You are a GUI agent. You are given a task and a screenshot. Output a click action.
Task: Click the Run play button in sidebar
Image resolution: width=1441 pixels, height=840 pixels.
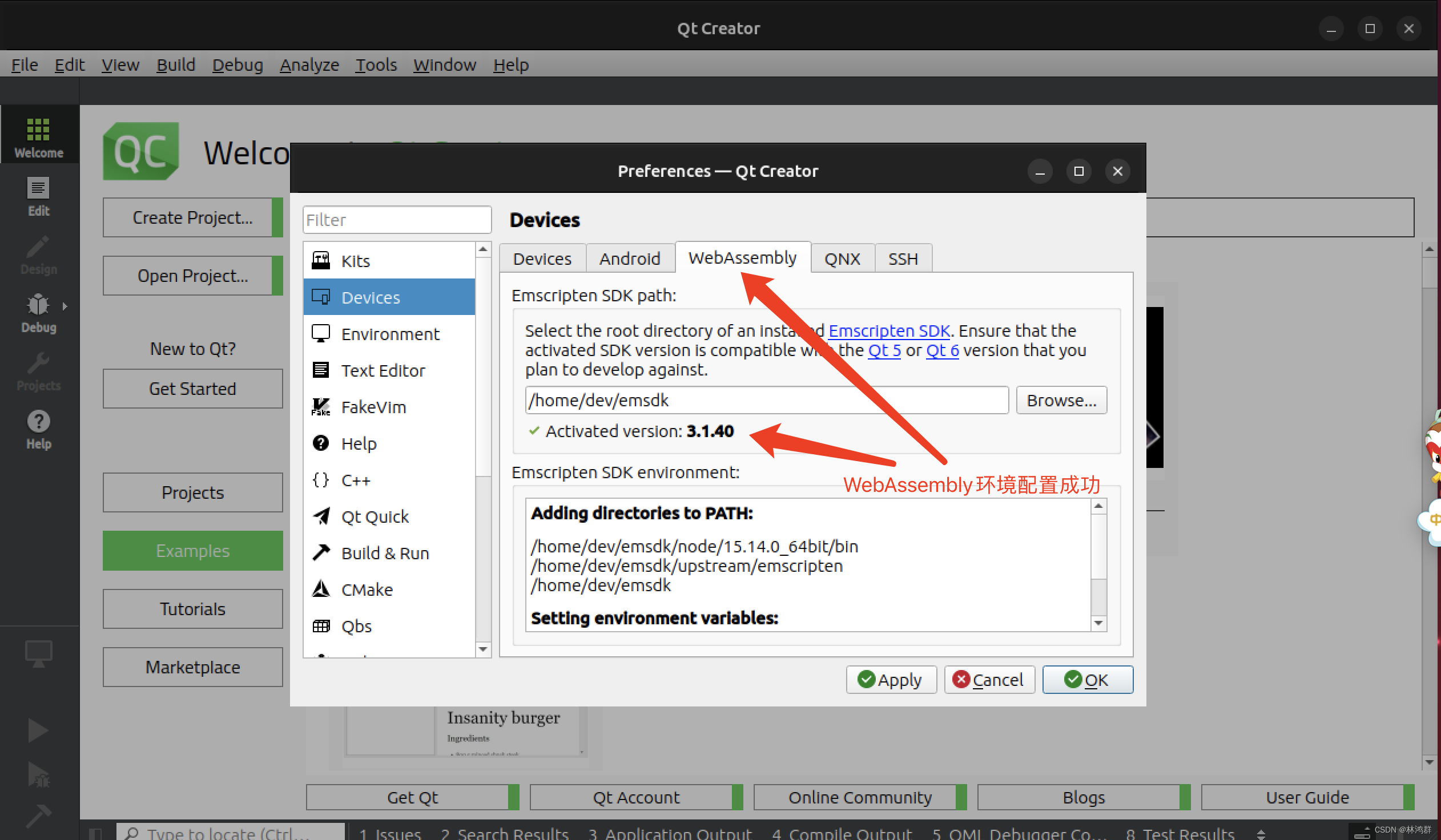[x=38, y=730]
